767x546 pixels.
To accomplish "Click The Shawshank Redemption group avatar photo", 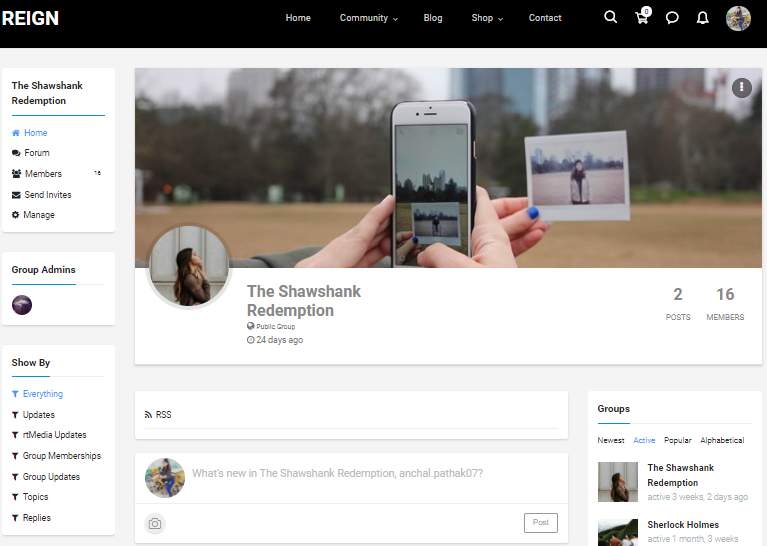I will [x=189, y=266].
